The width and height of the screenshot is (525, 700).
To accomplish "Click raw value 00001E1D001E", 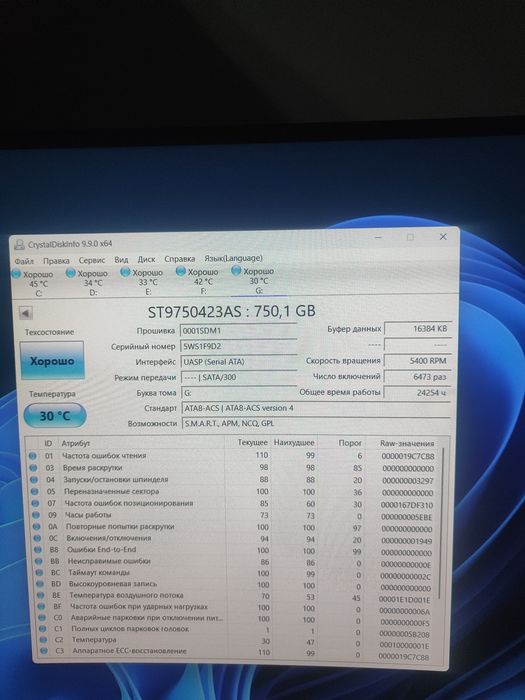I will pos(404,600).
